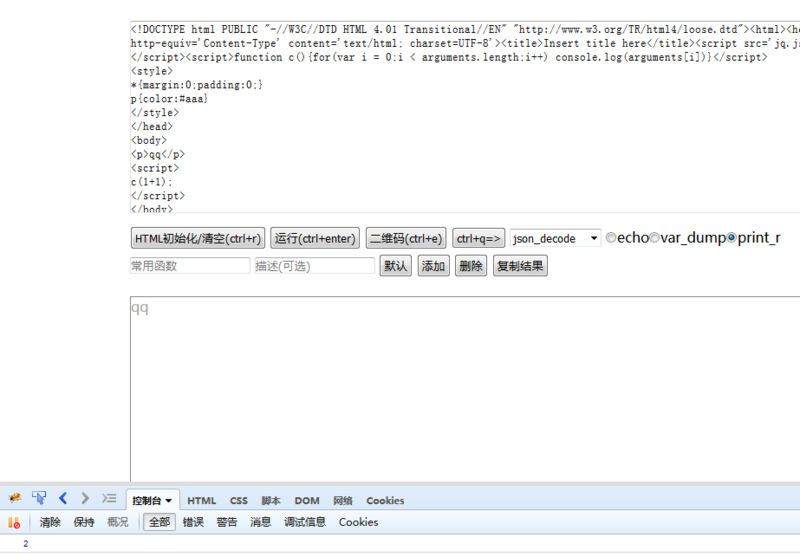Open the Cookies panel tab
The height and width of the screenshot is (557, 800).
(385, 501)
